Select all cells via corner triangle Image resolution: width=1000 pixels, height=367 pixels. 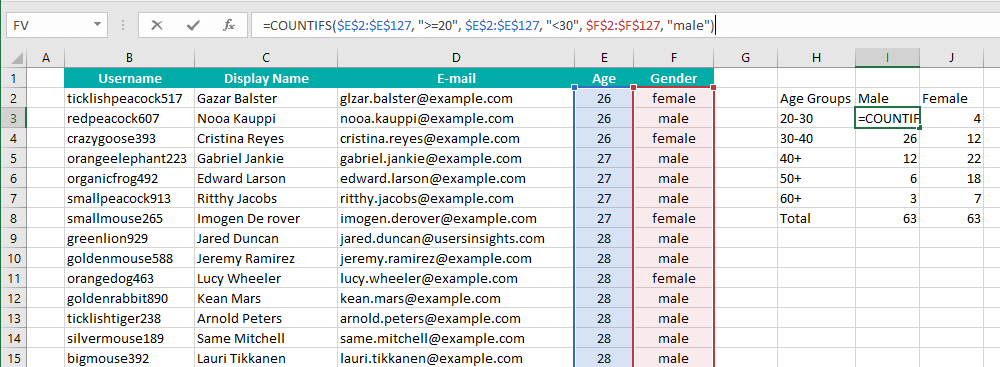(14, 58)
